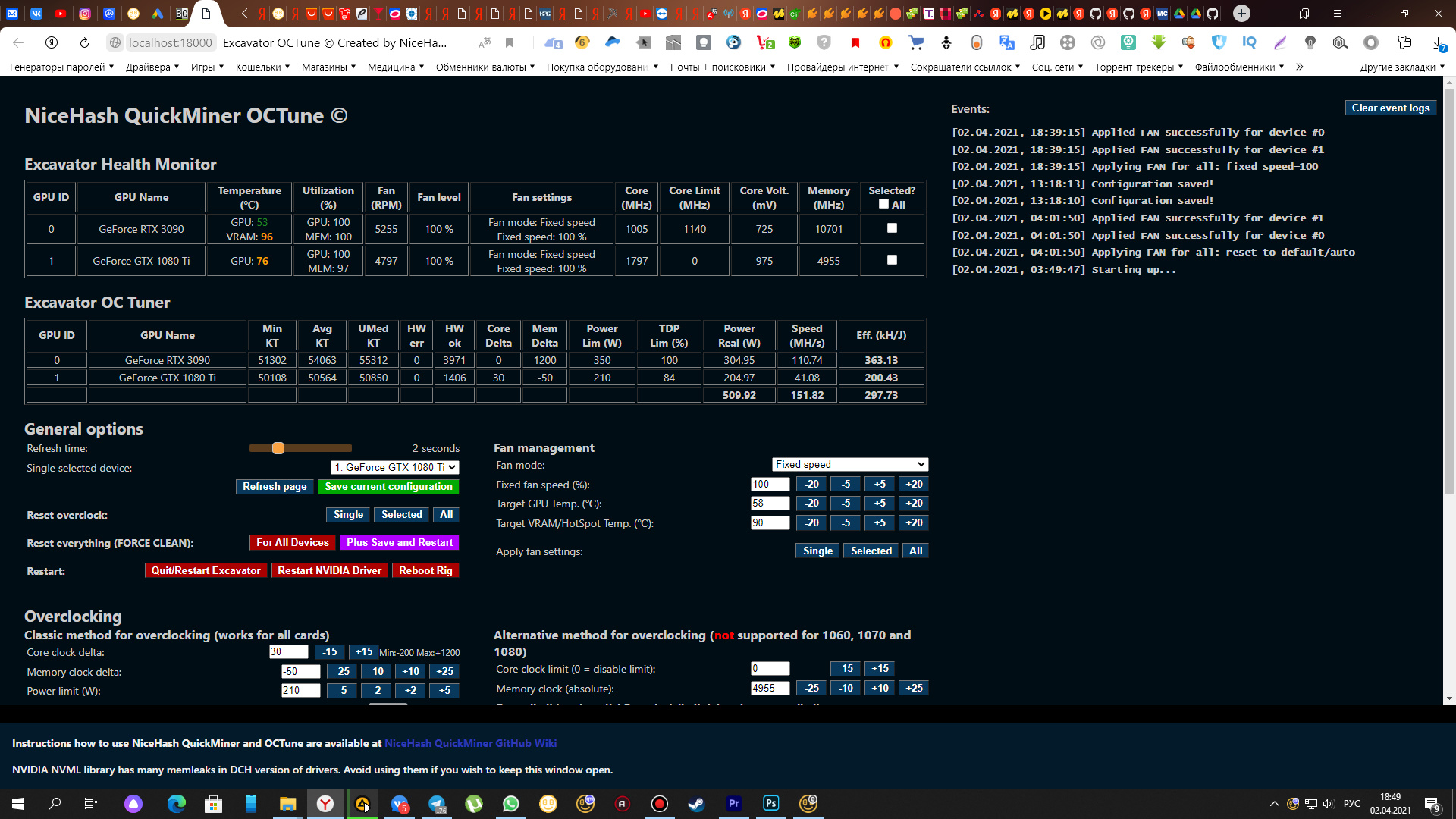Open the page translation icon in address bar
The width and height of the screenshot is (1456, 819).
pos(485,43)
